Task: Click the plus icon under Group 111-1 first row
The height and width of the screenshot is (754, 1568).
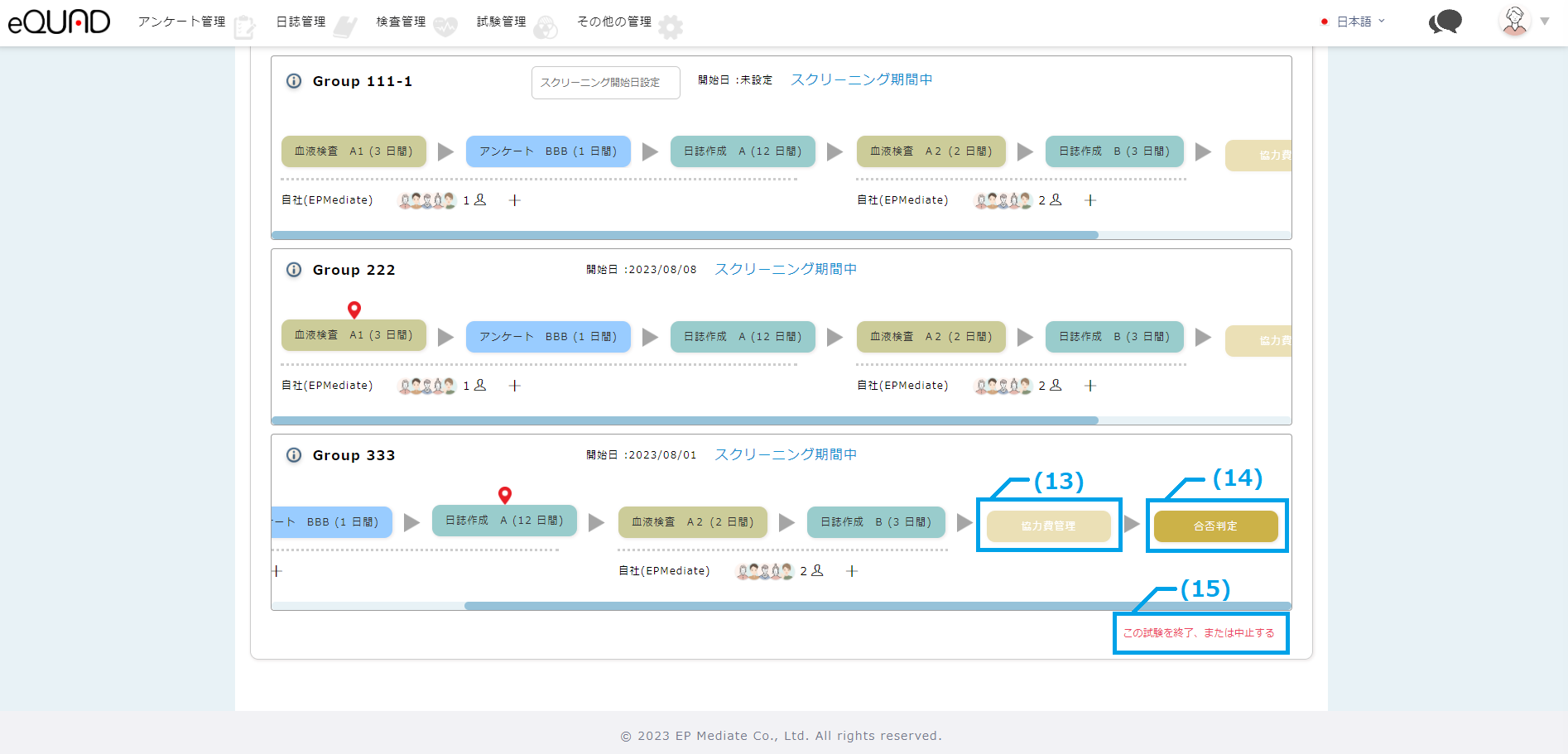Action: coord(514,200)
